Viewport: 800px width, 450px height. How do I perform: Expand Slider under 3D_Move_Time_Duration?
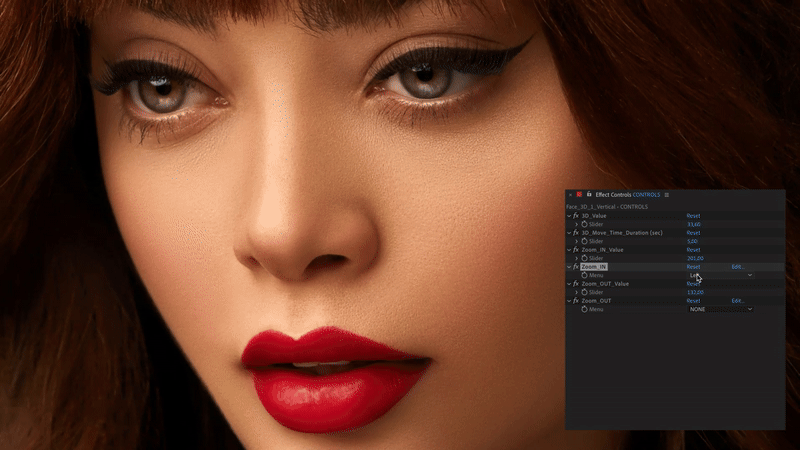577,241
